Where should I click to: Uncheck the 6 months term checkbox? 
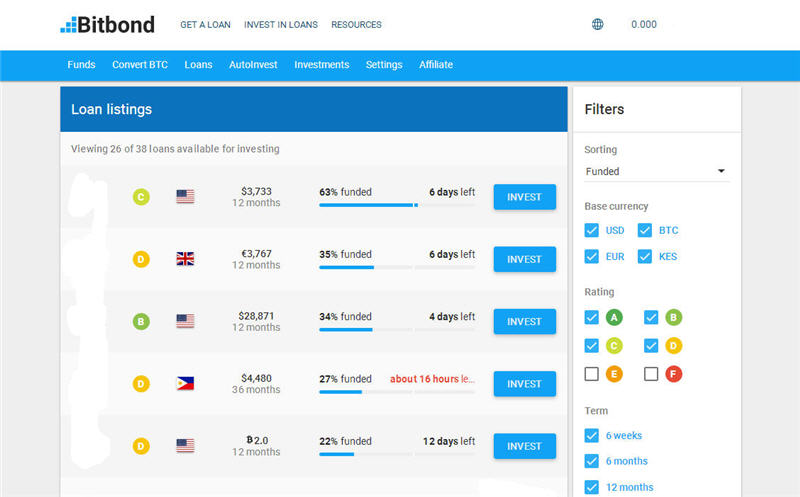tap(591, 461)
